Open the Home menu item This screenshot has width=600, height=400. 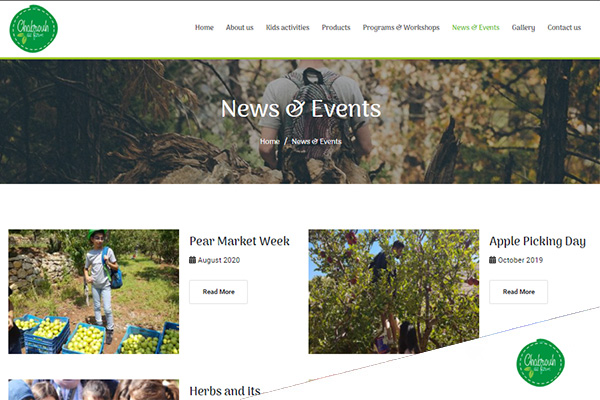pos(204,28)
